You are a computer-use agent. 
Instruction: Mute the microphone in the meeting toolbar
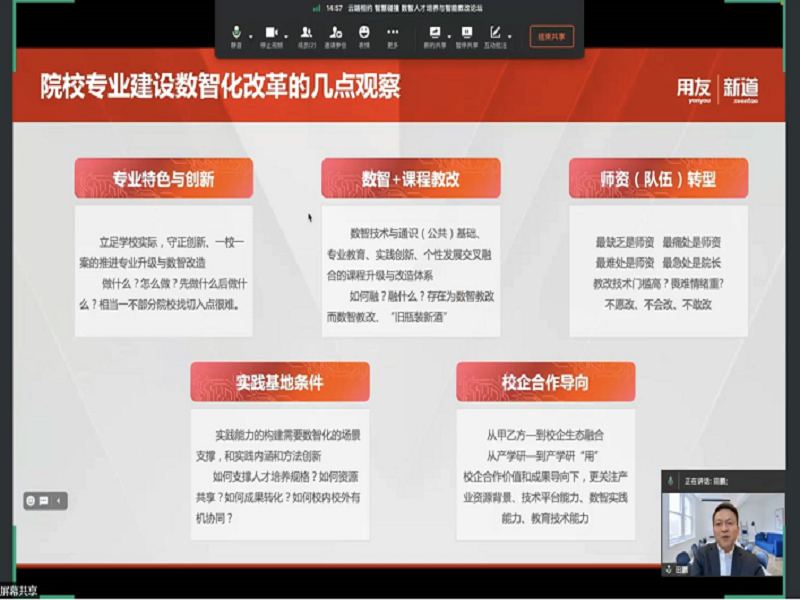(x=236, y=33)
